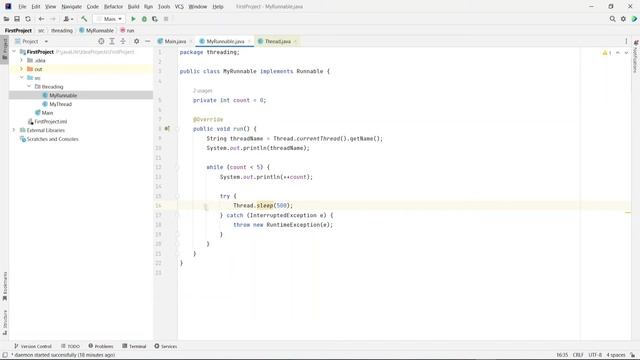
Task: Go to previous highlighted problem arrow
Action: pyautogui.click(x=618, y=53)
